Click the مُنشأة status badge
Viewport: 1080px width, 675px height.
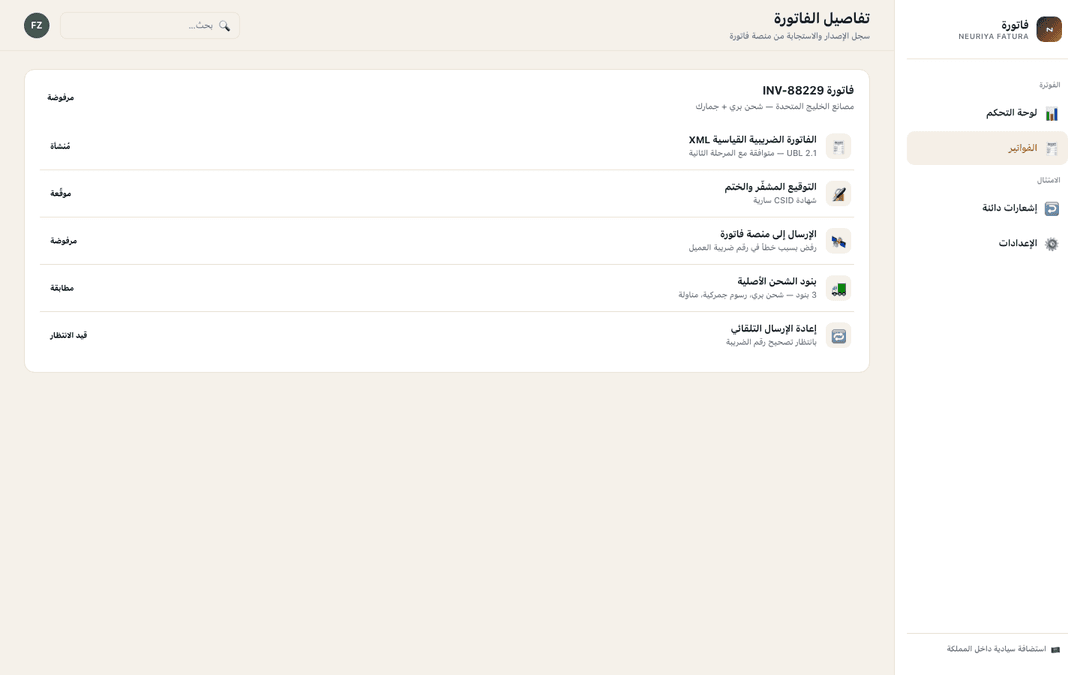(x=60, y=146)
